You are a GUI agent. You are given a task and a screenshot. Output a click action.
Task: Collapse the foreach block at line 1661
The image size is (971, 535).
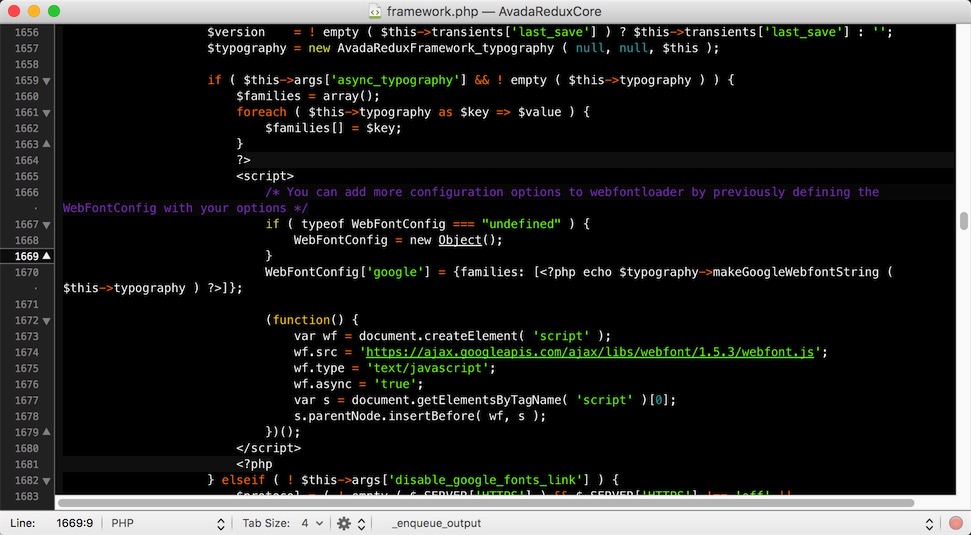coord(47,112)
